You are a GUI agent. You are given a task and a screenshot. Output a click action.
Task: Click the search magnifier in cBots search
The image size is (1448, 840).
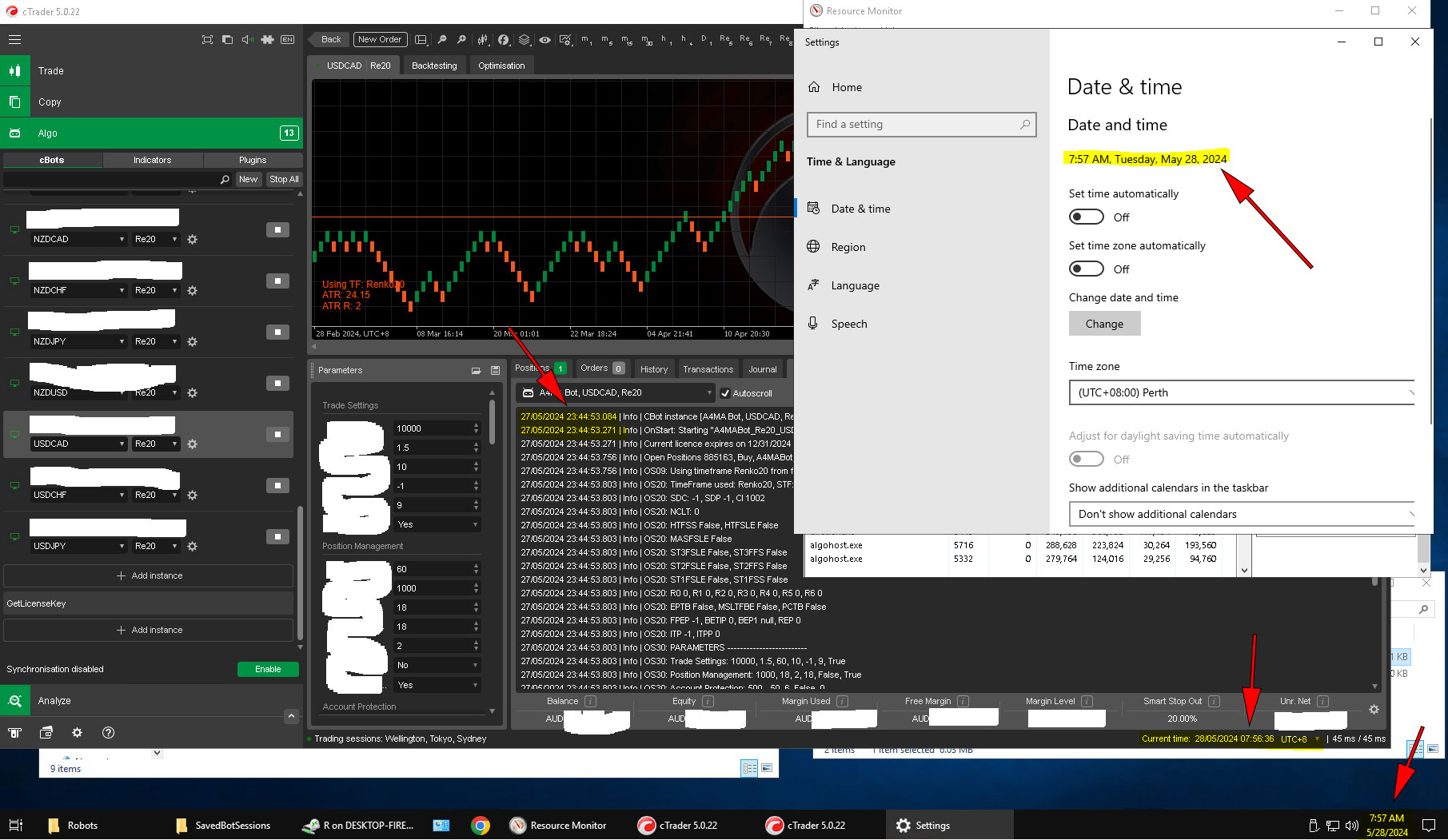coord(225,179)
